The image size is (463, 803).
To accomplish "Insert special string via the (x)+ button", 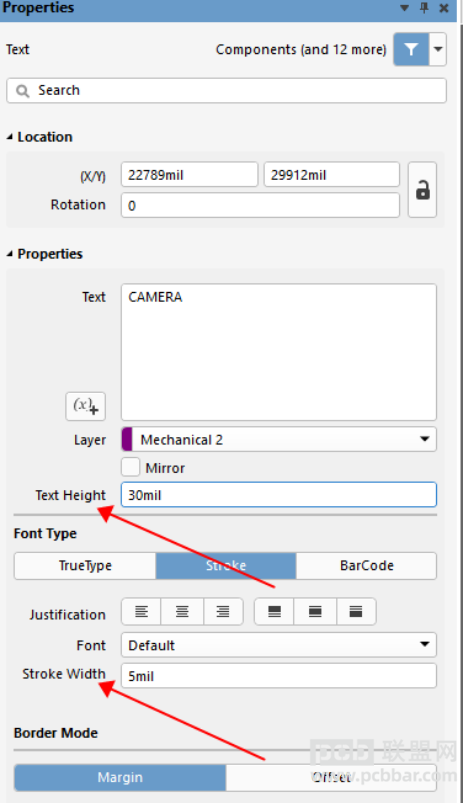I will coord(86,407).
